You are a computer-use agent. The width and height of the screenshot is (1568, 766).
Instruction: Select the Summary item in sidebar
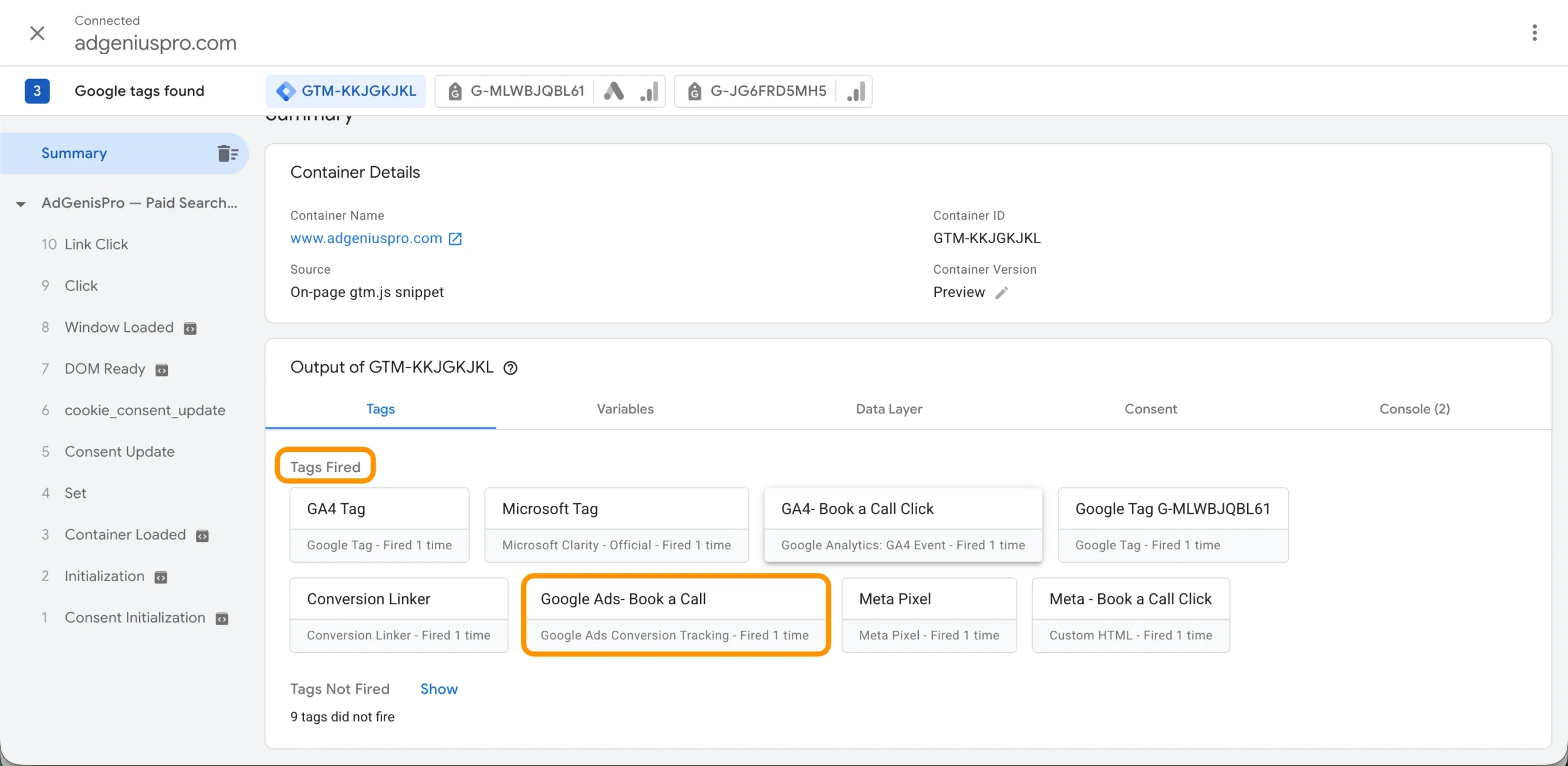124,153
